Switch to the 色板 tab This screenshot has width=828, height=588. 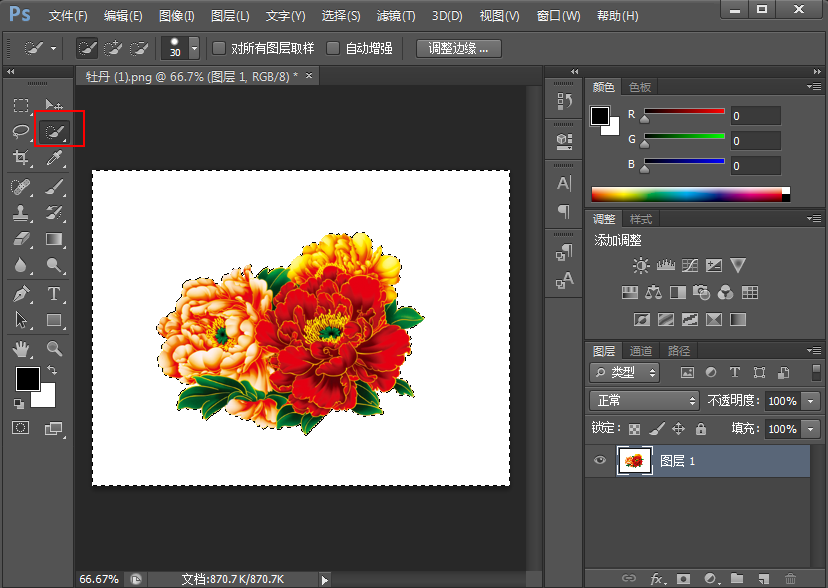[x=640, y=87]
